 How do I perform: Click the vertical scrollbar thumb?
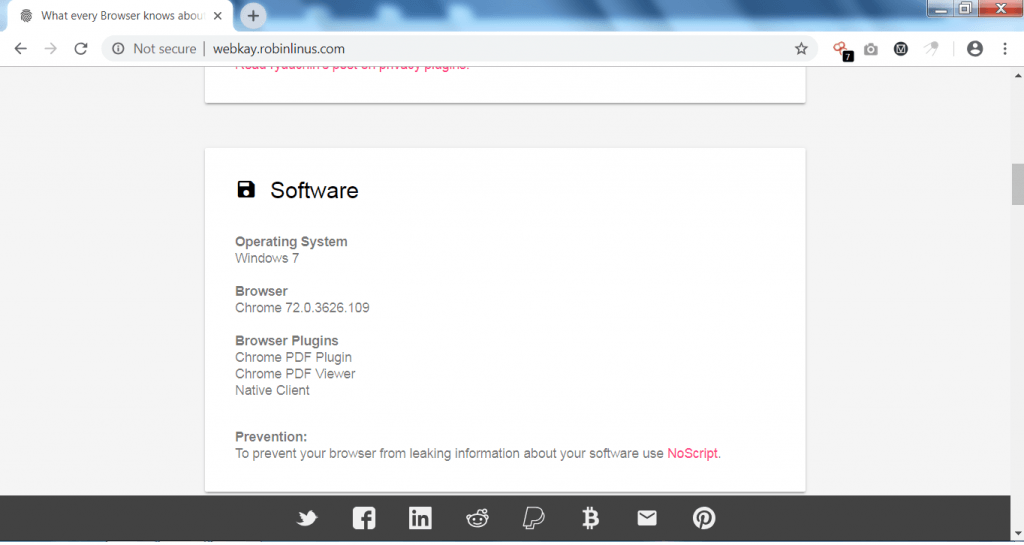click(x=1017, y=184)
